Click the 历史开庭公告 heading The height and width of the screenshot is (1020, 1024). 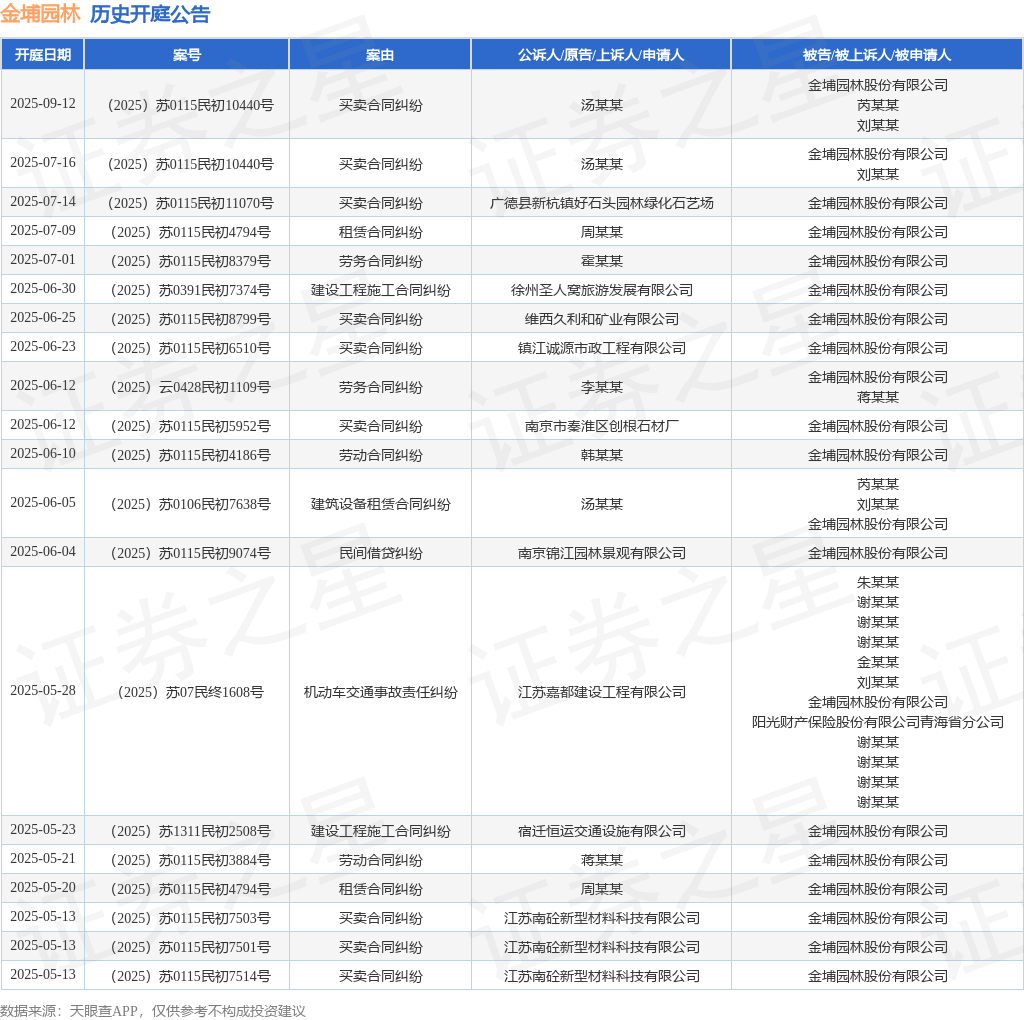coord(150,14)
